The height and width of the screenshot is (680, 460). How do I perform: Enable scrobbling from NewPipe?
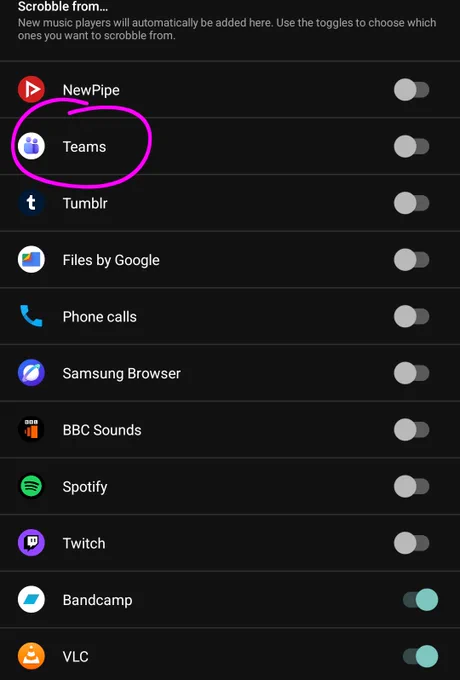pyautogui.click(x=411, y=90)
